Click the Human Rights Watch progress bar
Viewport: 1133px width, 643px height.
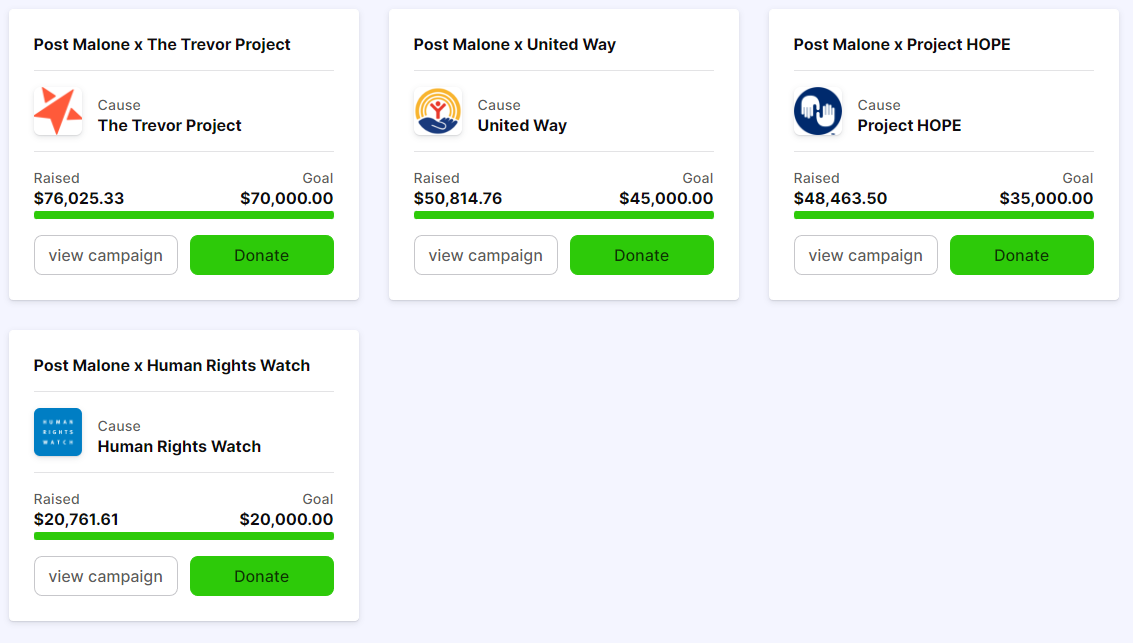(x=184, y=536)
